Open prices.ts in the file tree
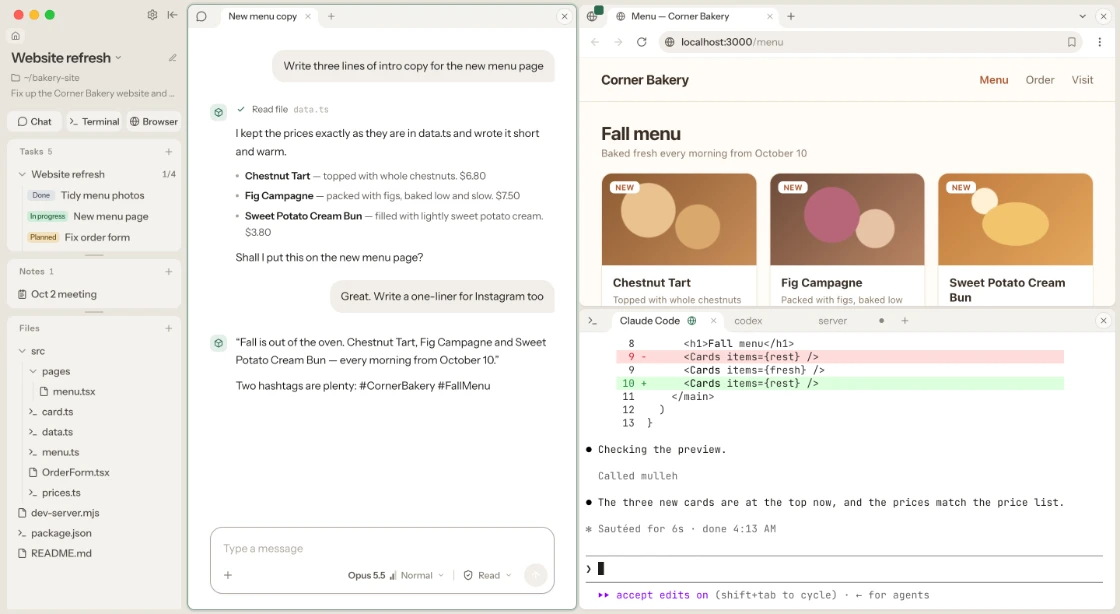The width and height of the screenshot is (1120, 614). click(x=61, y=493)
